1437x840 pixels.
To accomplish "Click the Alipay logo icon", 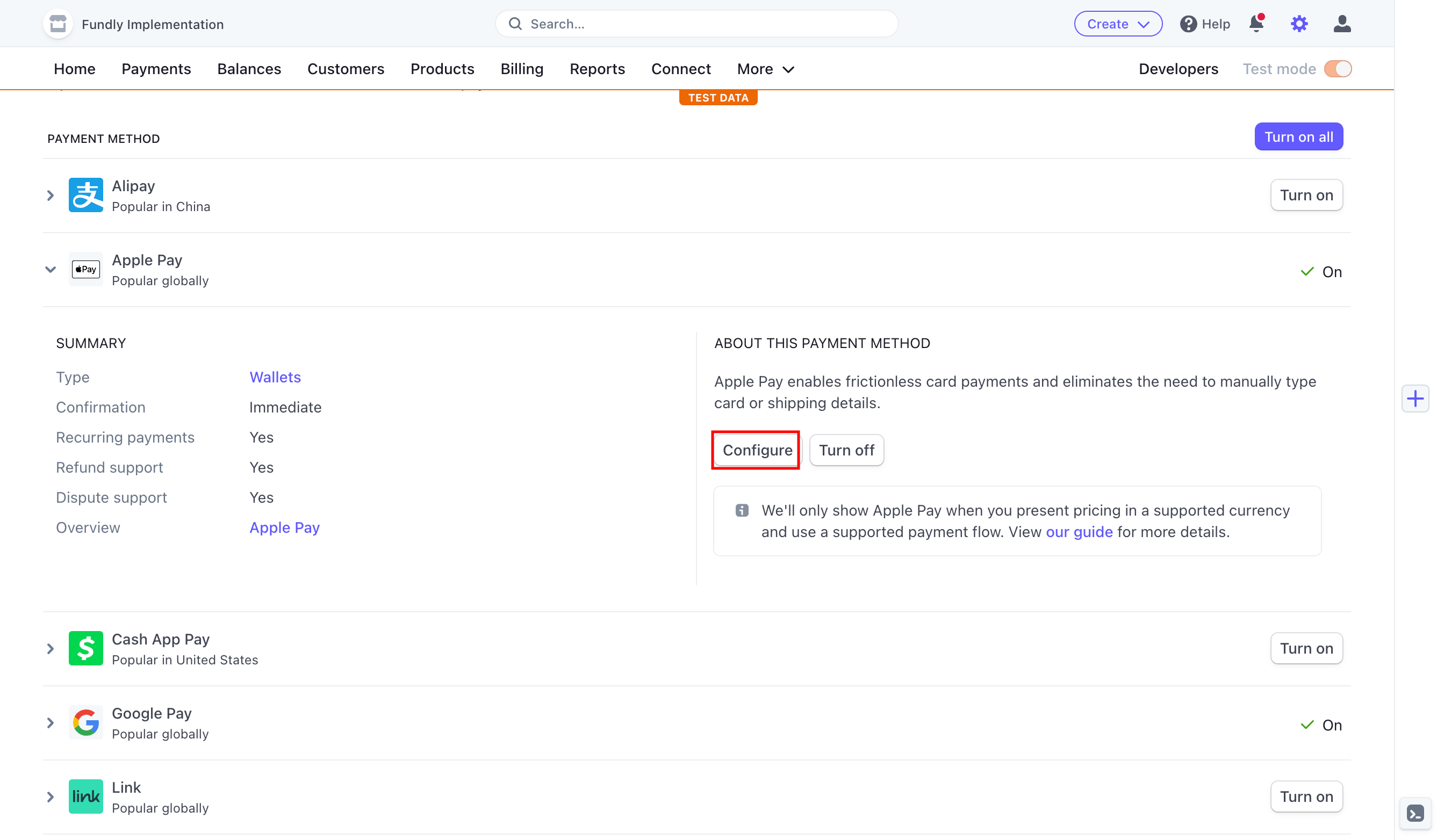I will (85, 195).
